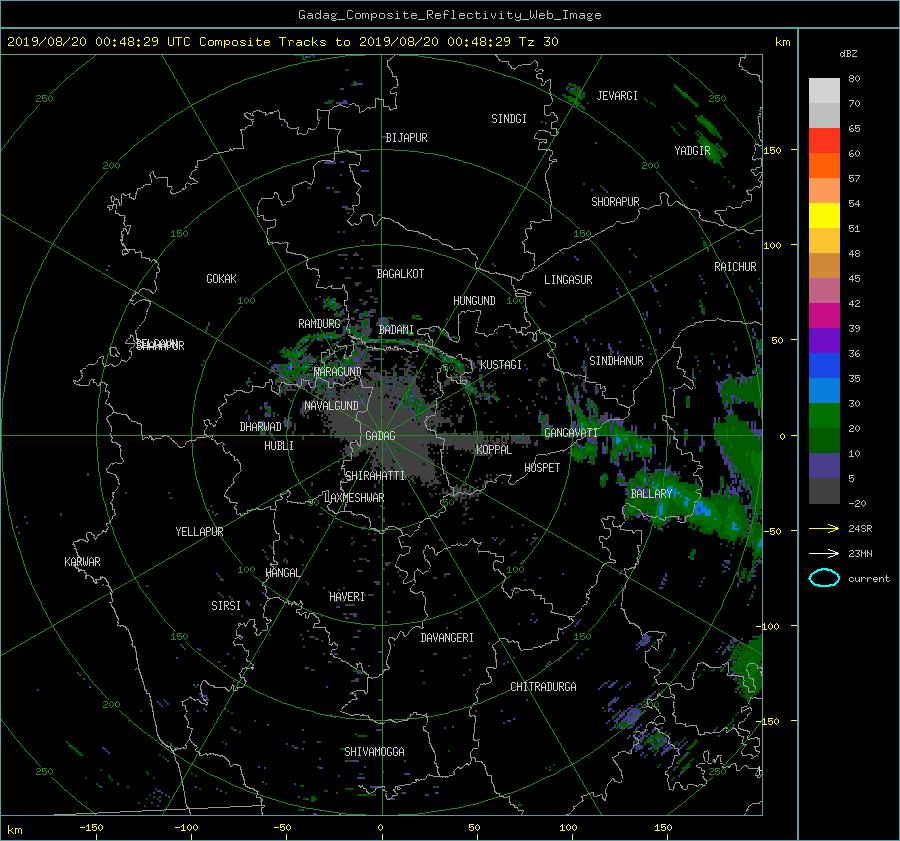Click the SHIRAHATTI label
Viewport: 900px width, 841px height.
[x=375, y=476]
